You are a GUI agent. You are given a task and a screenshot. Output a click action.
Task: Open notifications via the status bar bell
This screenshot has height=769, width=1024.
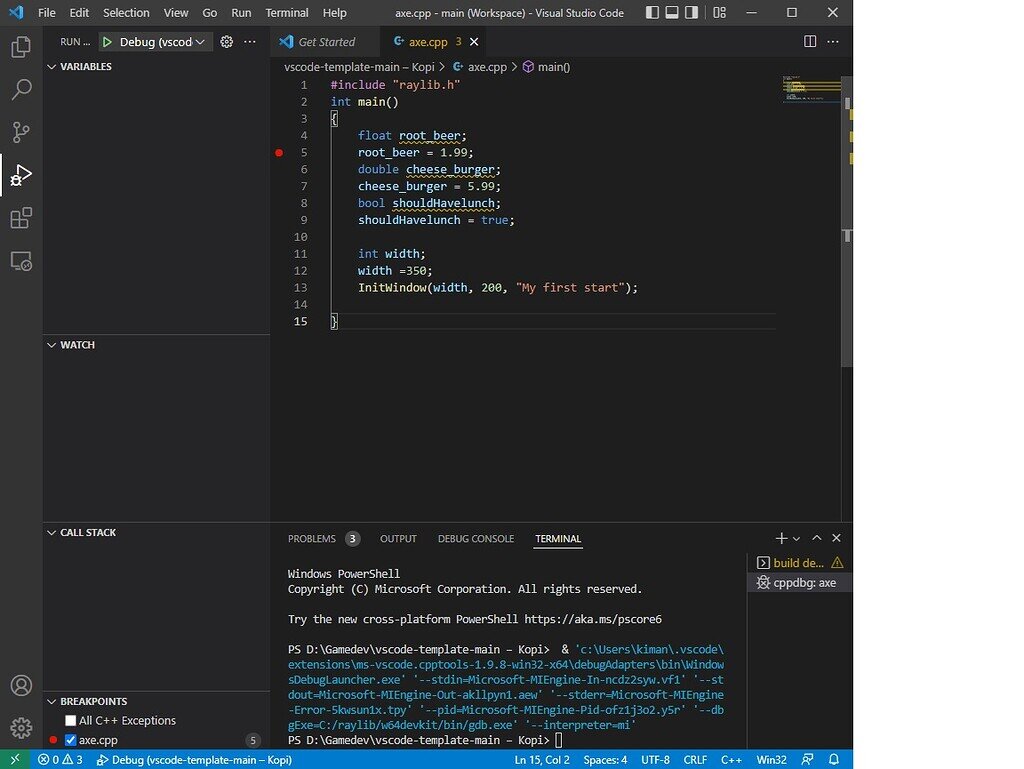click(x=834, y=759)
